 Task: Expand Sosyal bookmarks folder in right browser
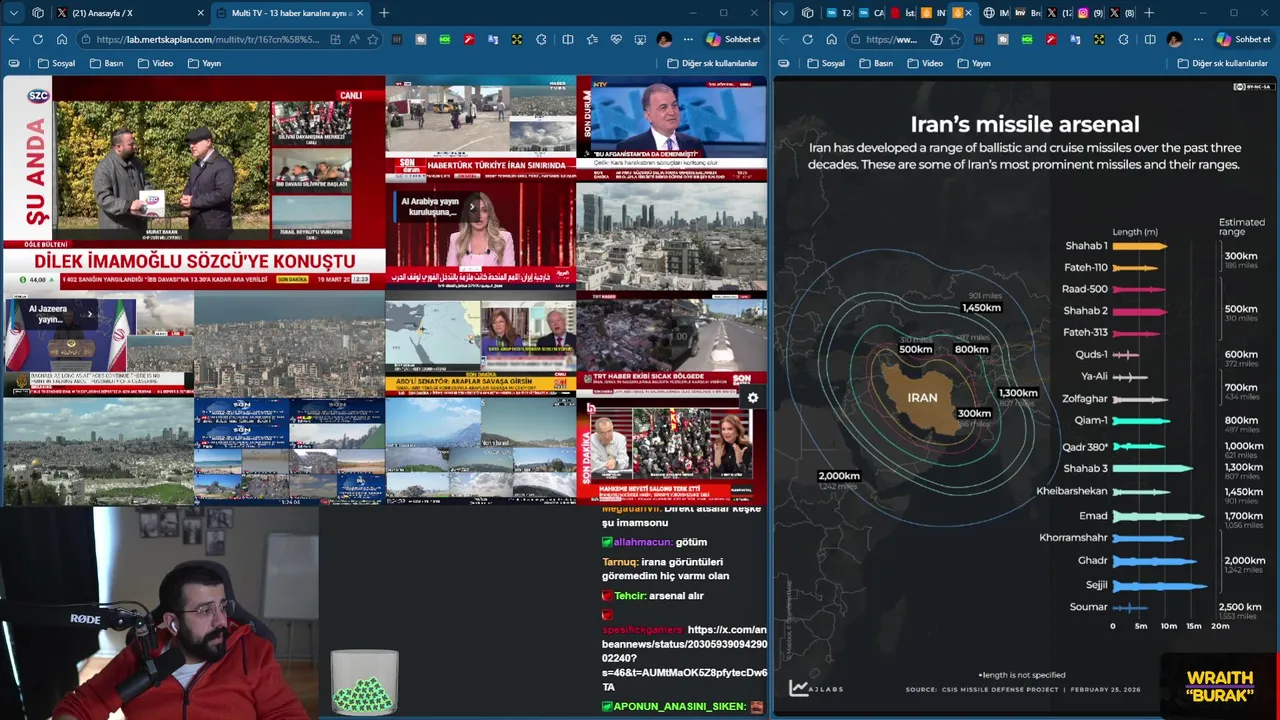click(x=826, y=63)
